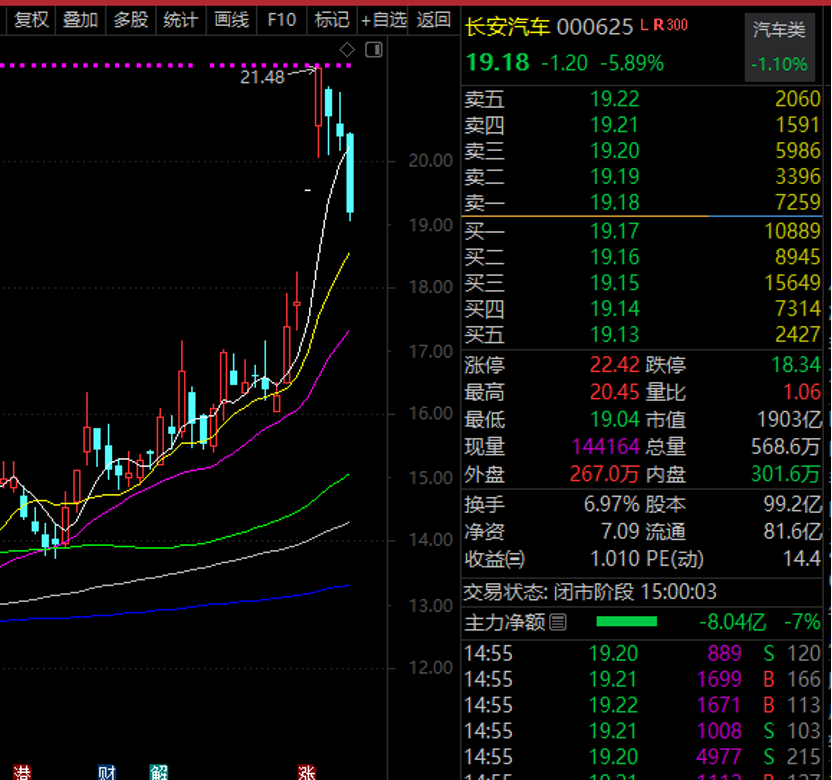
Task: Click stock code 000625
Action: pos(595,27)
